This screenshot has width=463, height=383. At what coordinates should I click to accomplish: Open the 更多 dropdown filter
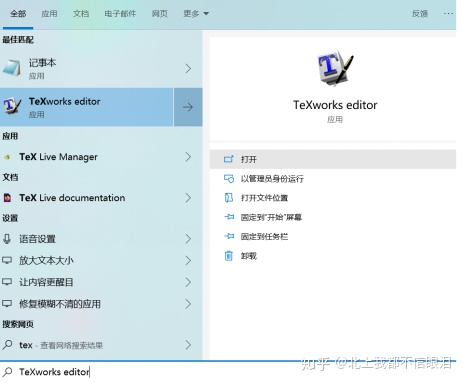(196, 14)
